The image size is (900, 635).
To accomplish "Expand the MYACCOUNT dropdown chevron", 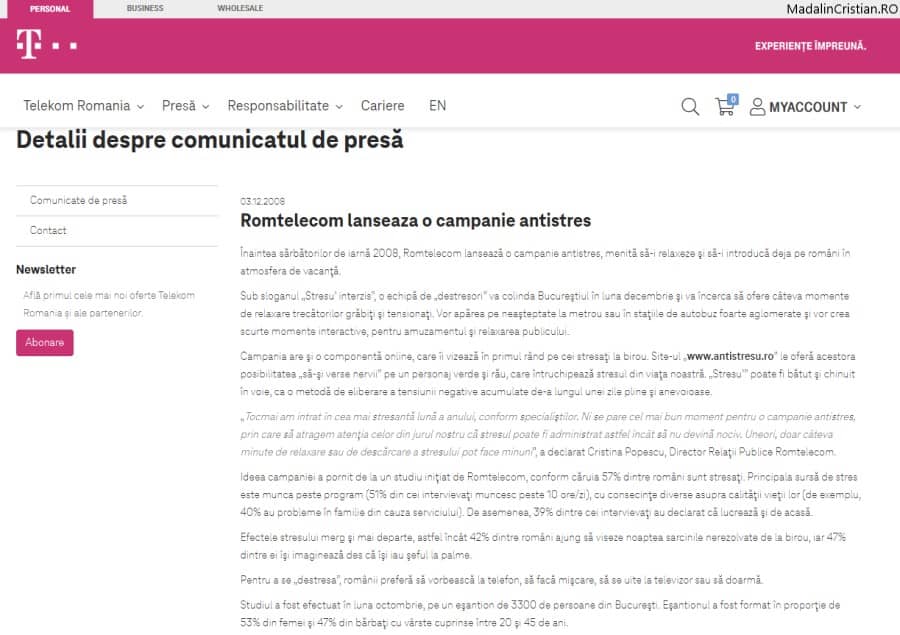I will (858, 107).
